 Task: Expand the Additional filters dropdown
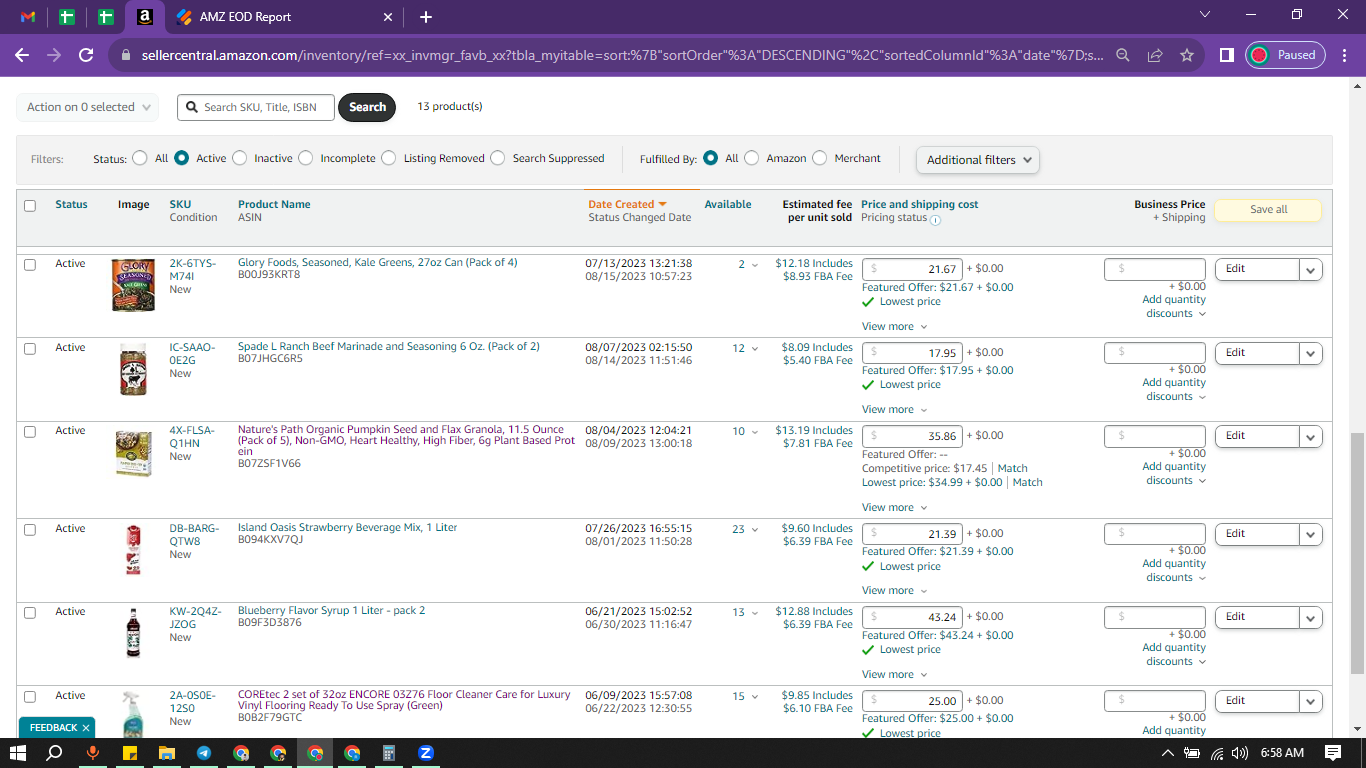(x=977, y=160)
